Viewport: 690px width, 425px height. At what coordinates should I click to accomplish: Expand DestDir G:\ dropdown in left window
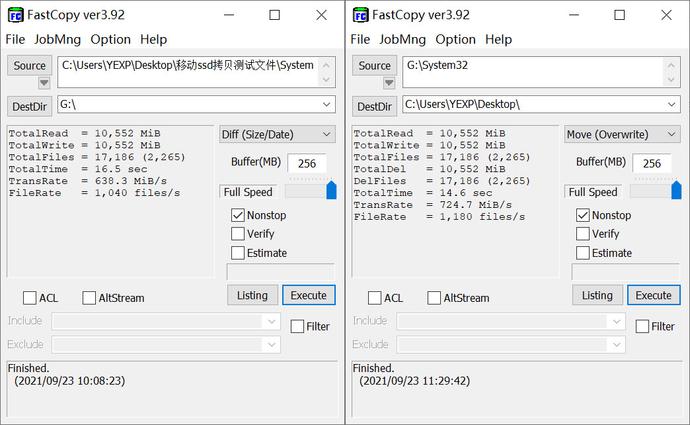(x=327, y=105)
